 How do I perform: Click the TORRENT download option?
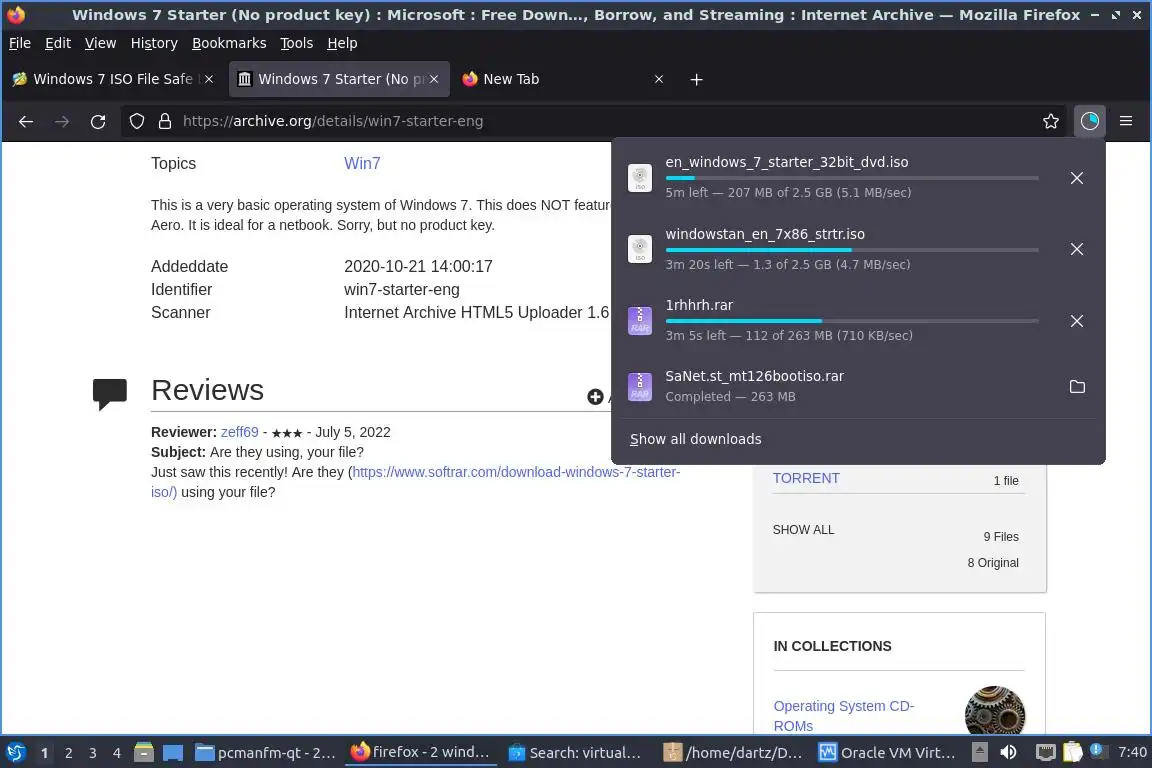tap(806, 478)
